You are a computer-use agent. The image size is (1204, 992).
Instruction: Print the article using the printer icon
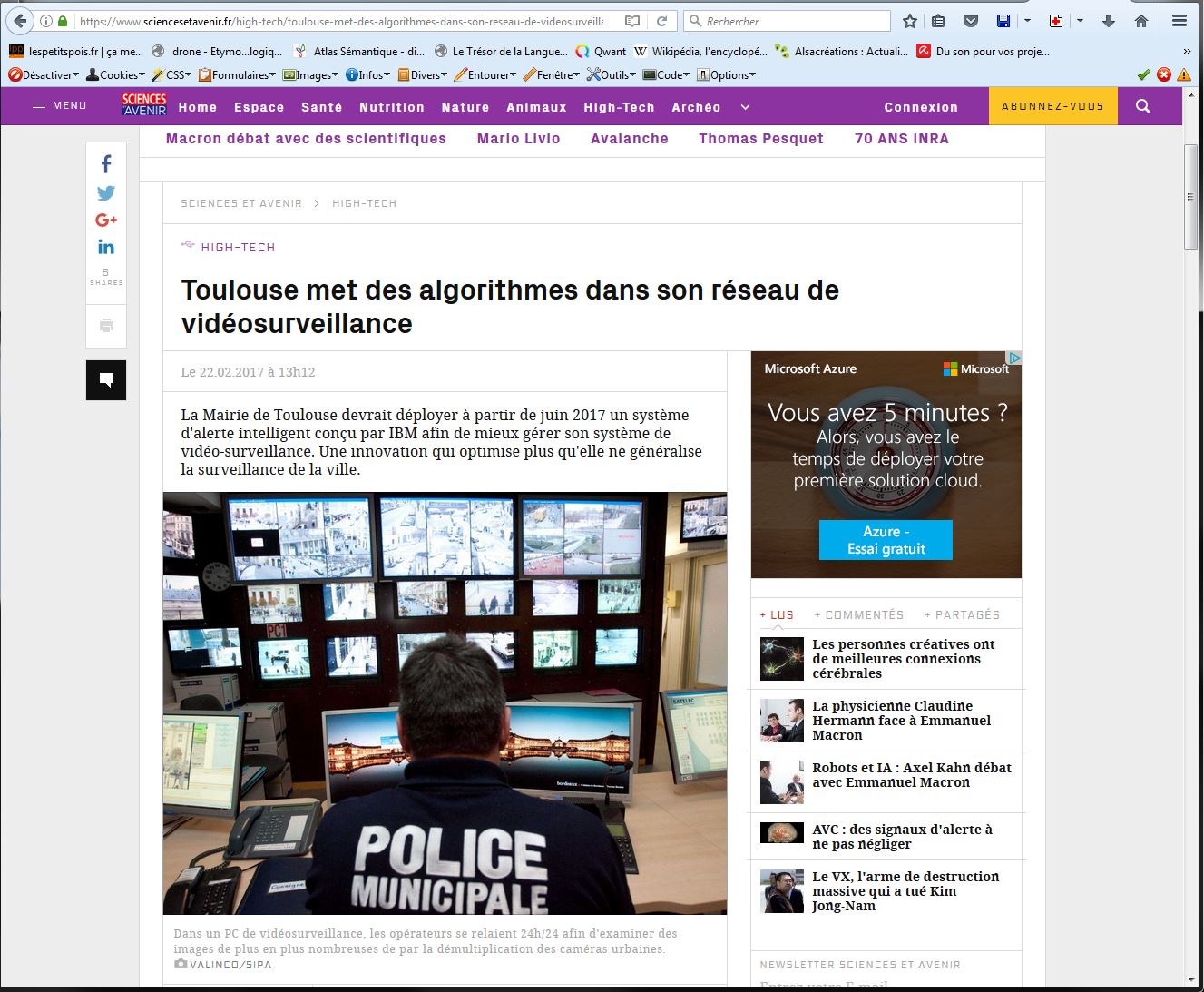106,326
